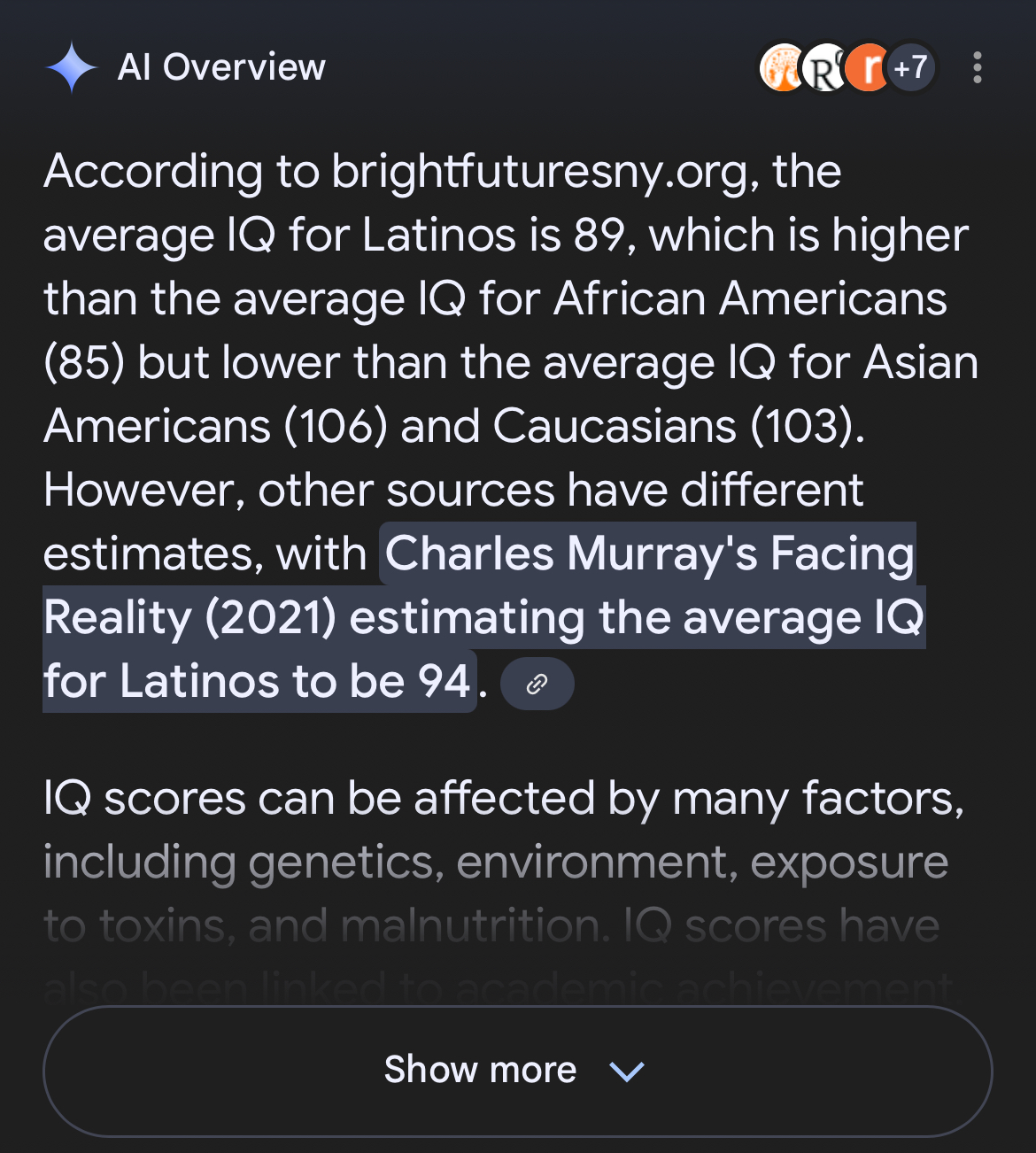Click "However, other sources have different" line
Image resolution: width=1036 pixels, height=1153 pixels.
452,491
